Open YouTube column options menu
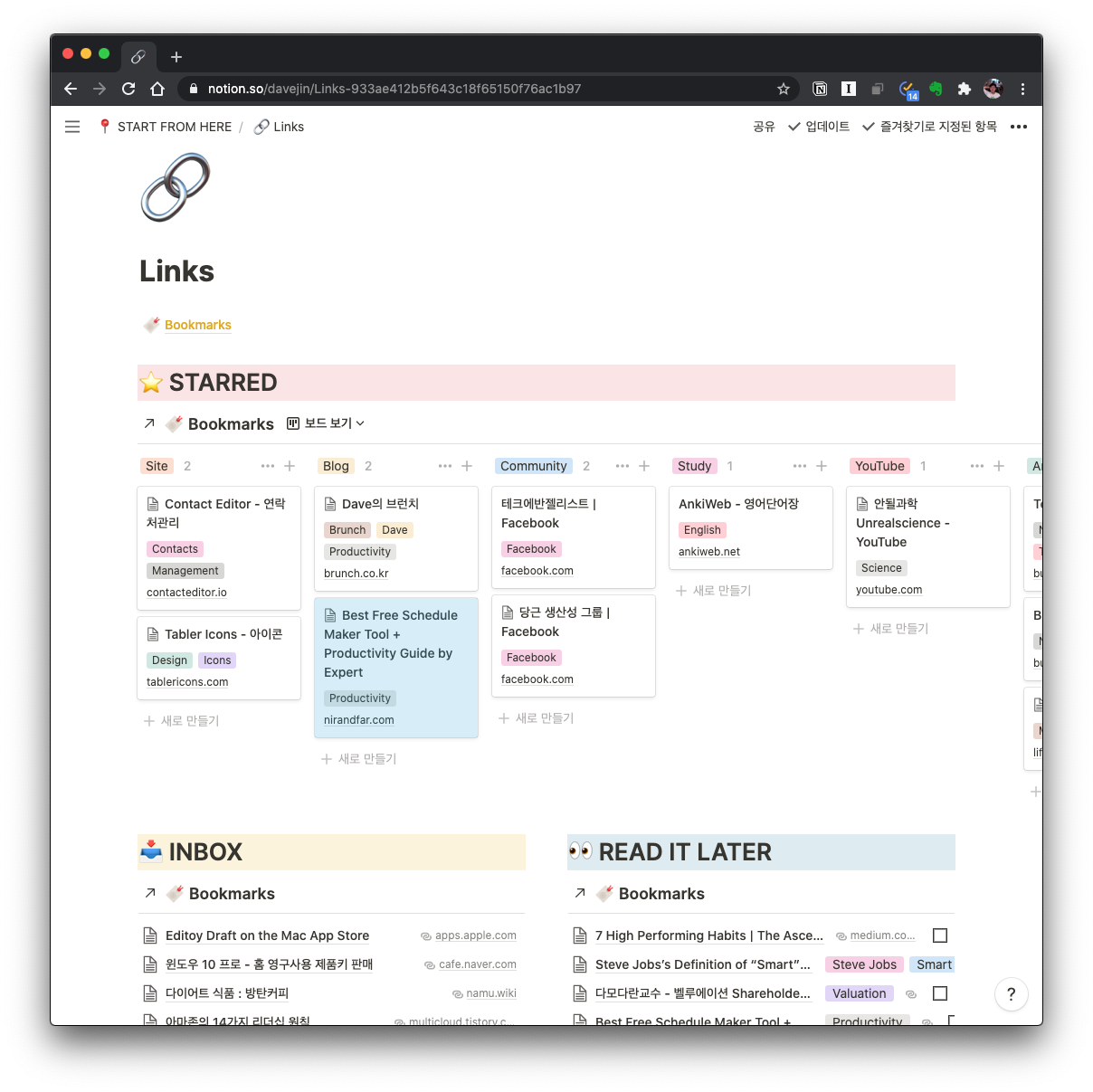Image resolution: width=1093 pixels, height=1092 pixels. (977, 466)
